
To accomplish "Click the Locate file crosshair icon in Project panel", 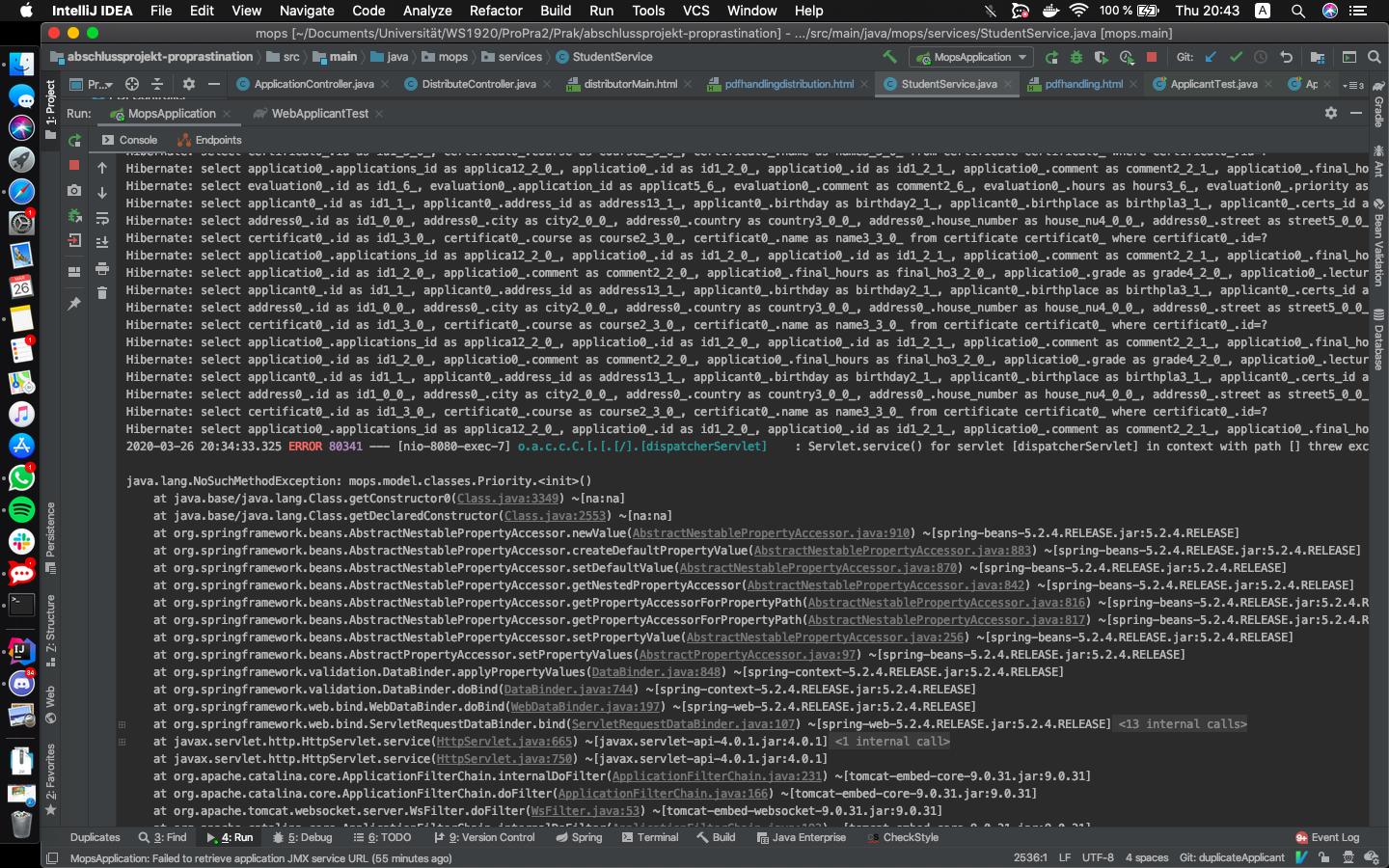I will 132,84.
